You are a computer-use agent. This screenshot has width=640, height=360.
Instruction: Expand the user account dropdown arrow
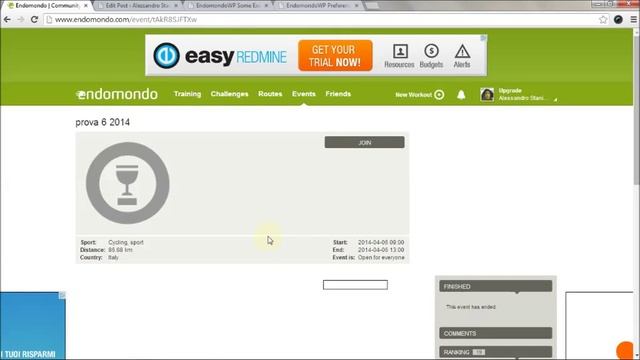(x=555, y=99)
